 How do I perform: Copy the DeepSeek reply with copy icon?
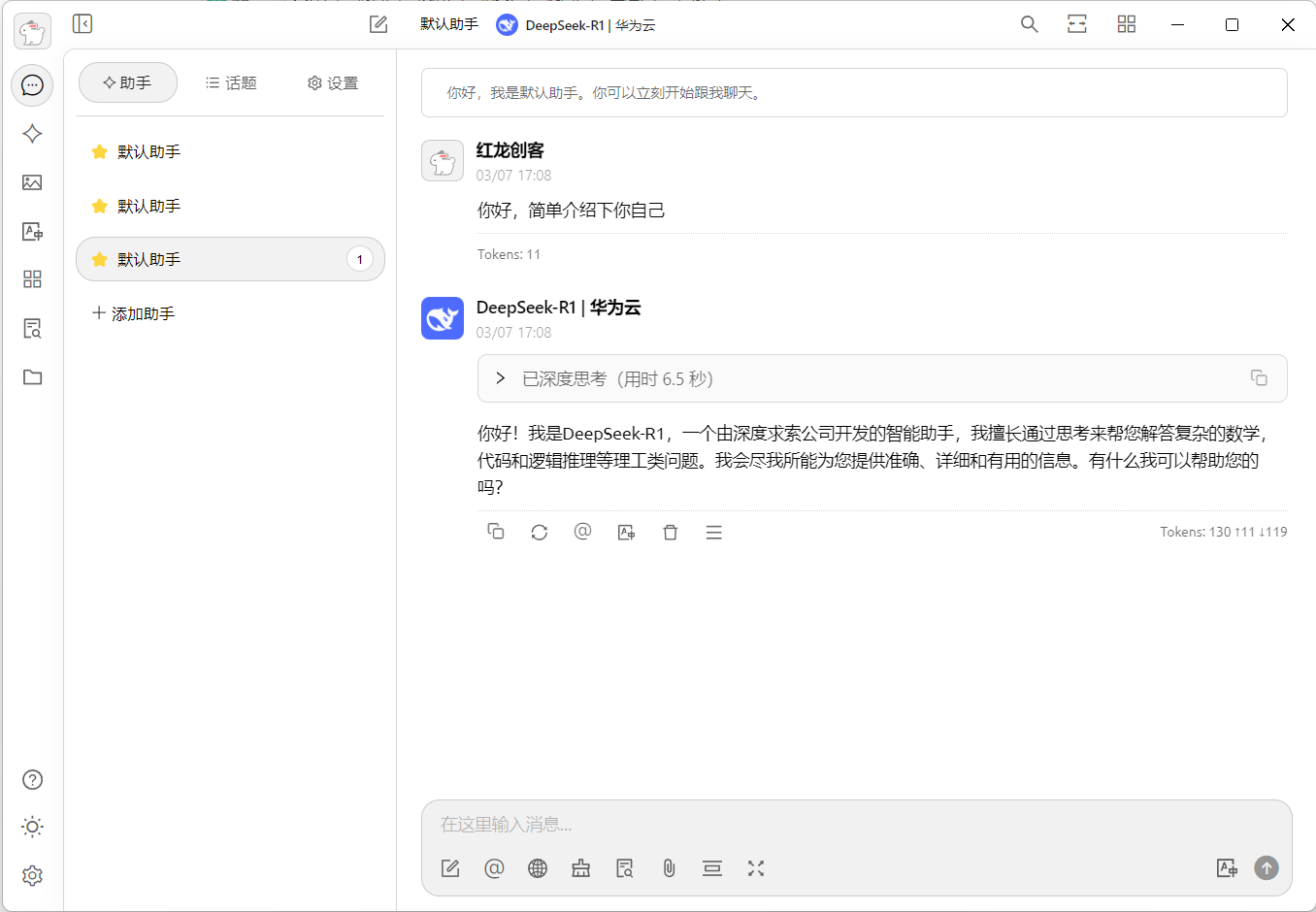click(x=495, y=532)
